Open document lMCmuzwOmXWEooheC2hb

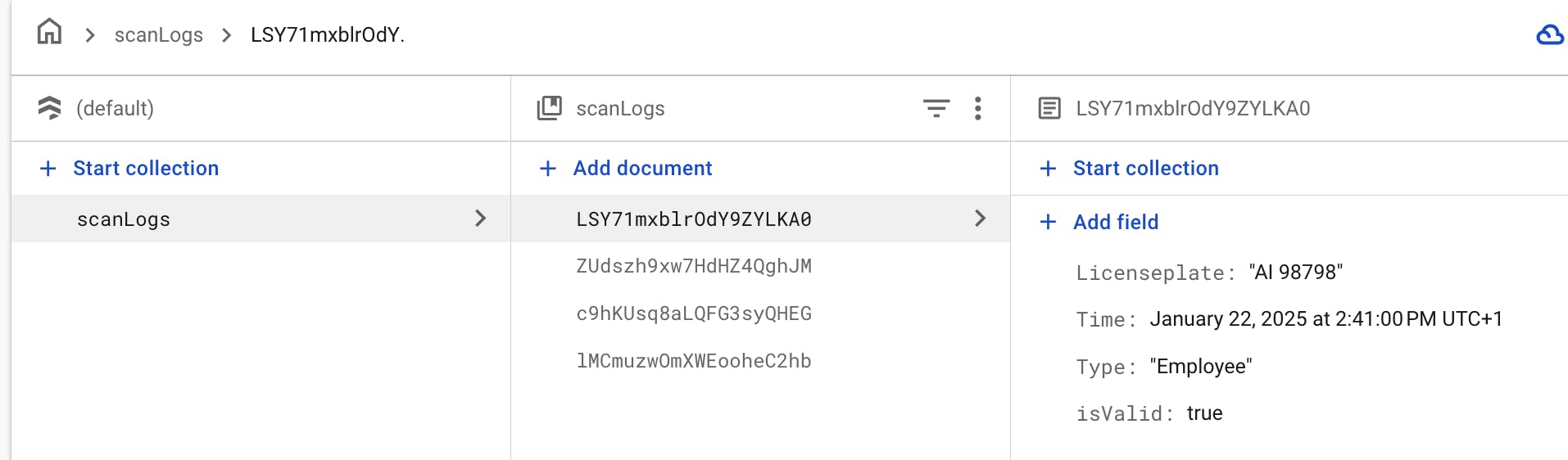click(694, 361)
